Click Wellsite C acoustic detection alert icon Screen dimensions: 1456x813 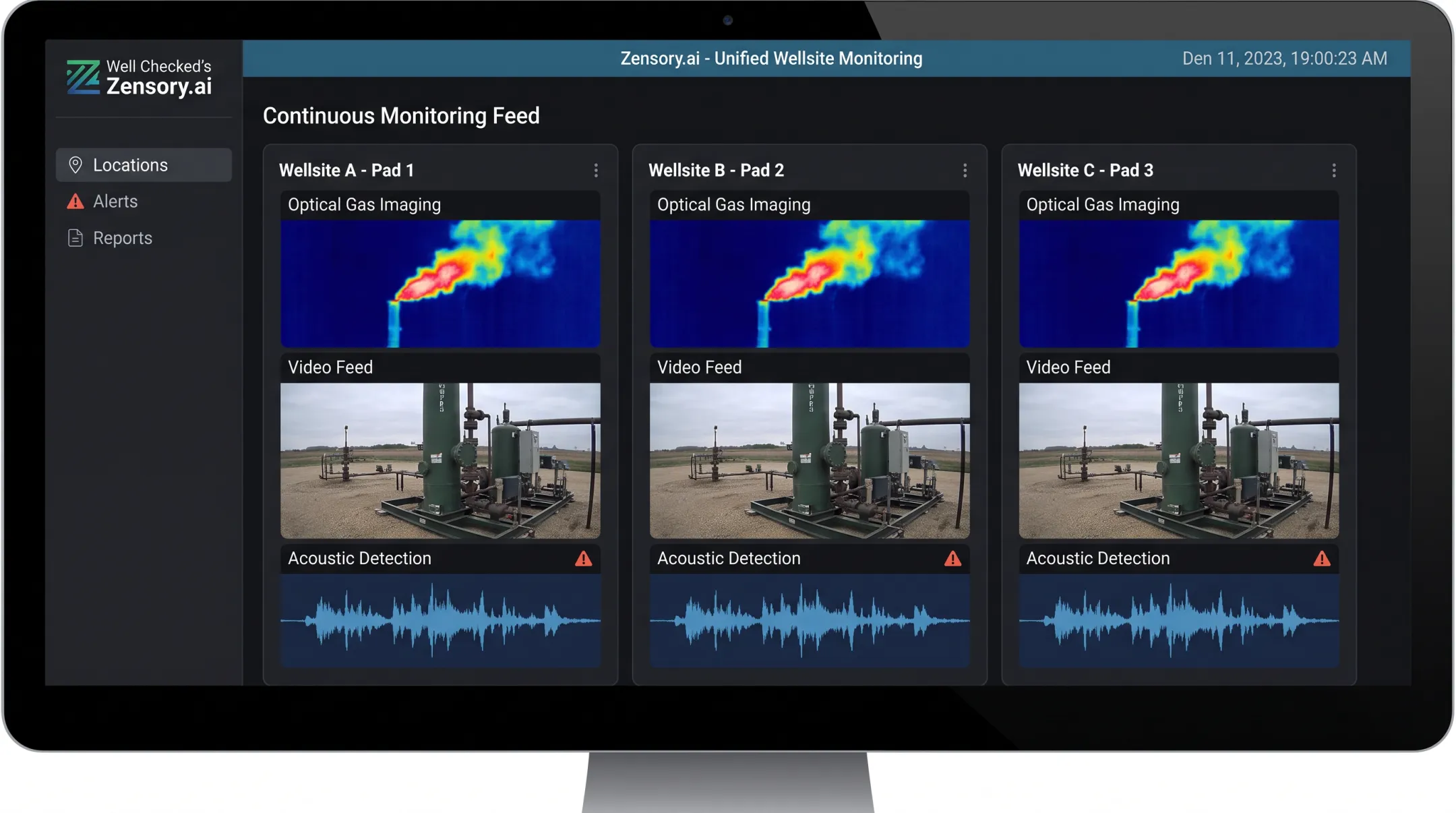[1322, 559]
